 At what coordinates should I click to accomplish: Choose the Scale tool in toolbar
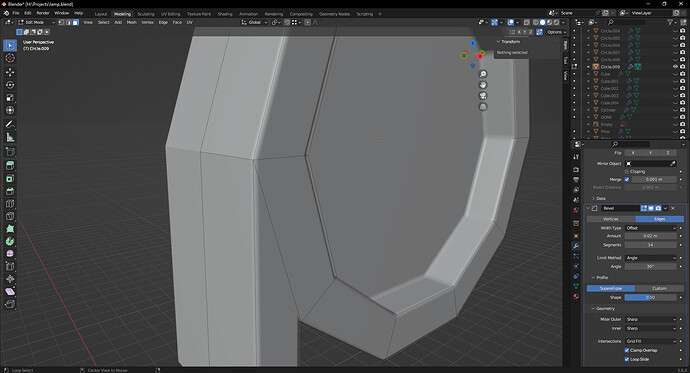coord(10,98)
